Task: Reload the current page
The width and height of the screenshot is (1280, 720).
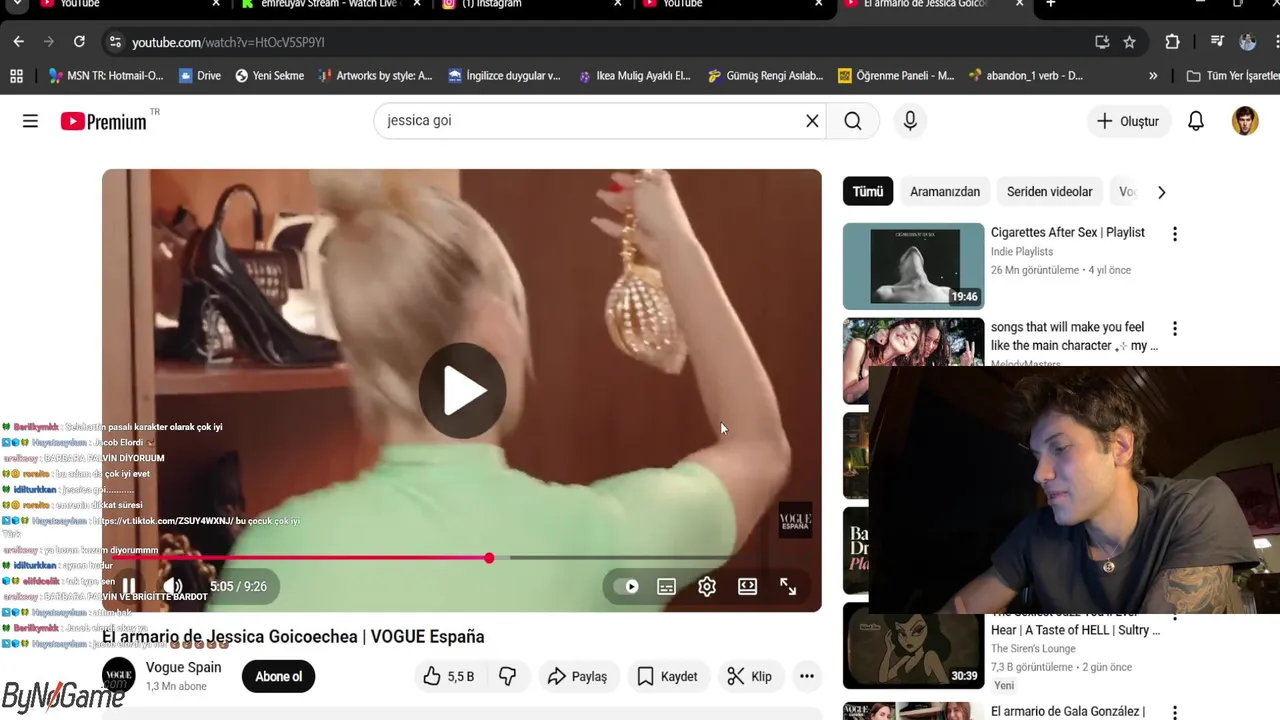Action: pyautogui.click(x=79, y=42)
